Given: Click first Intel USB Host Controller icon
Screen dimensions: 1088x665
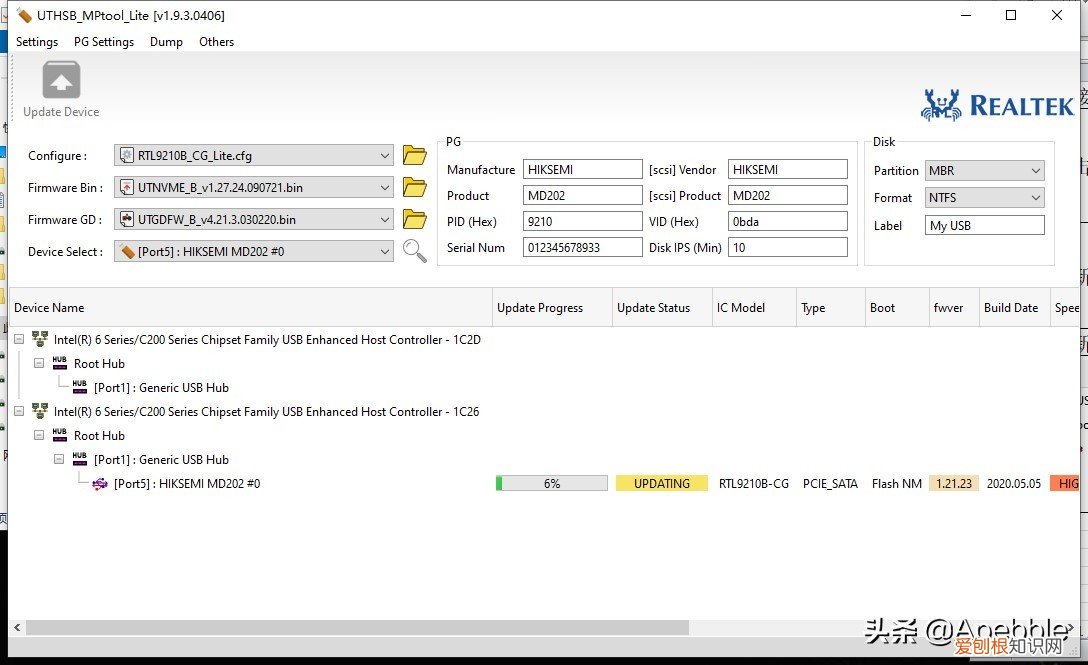Looking at the screenshot, I should click(x=40, y=340).
